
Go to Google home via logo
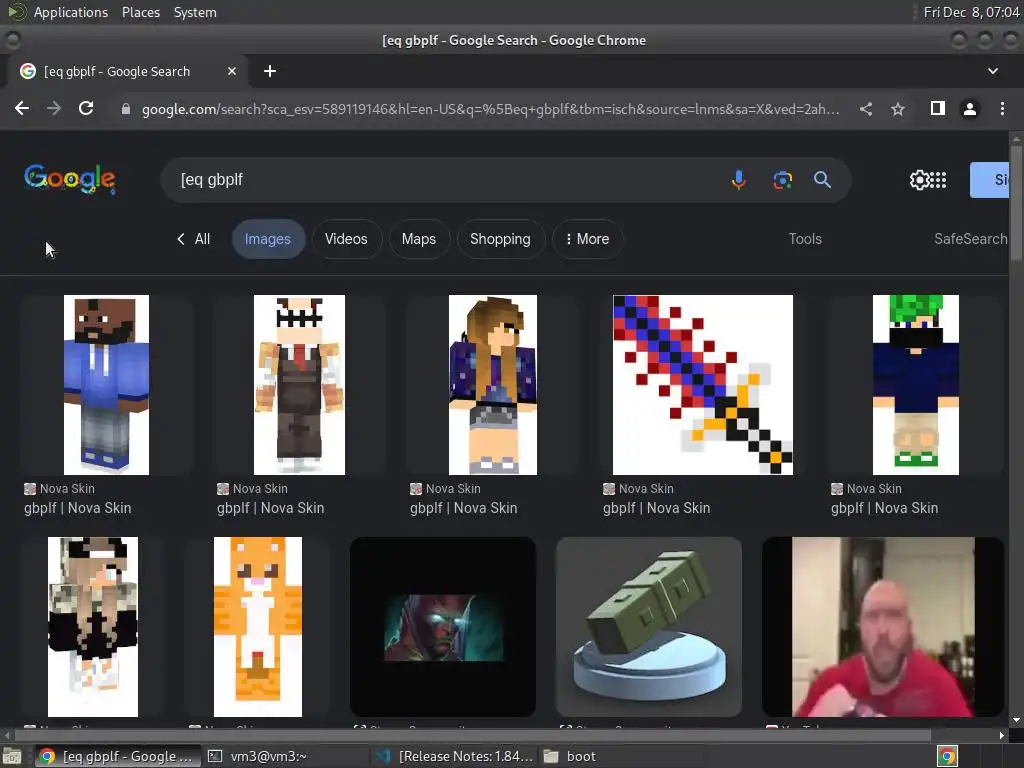(x=70, y=179)
